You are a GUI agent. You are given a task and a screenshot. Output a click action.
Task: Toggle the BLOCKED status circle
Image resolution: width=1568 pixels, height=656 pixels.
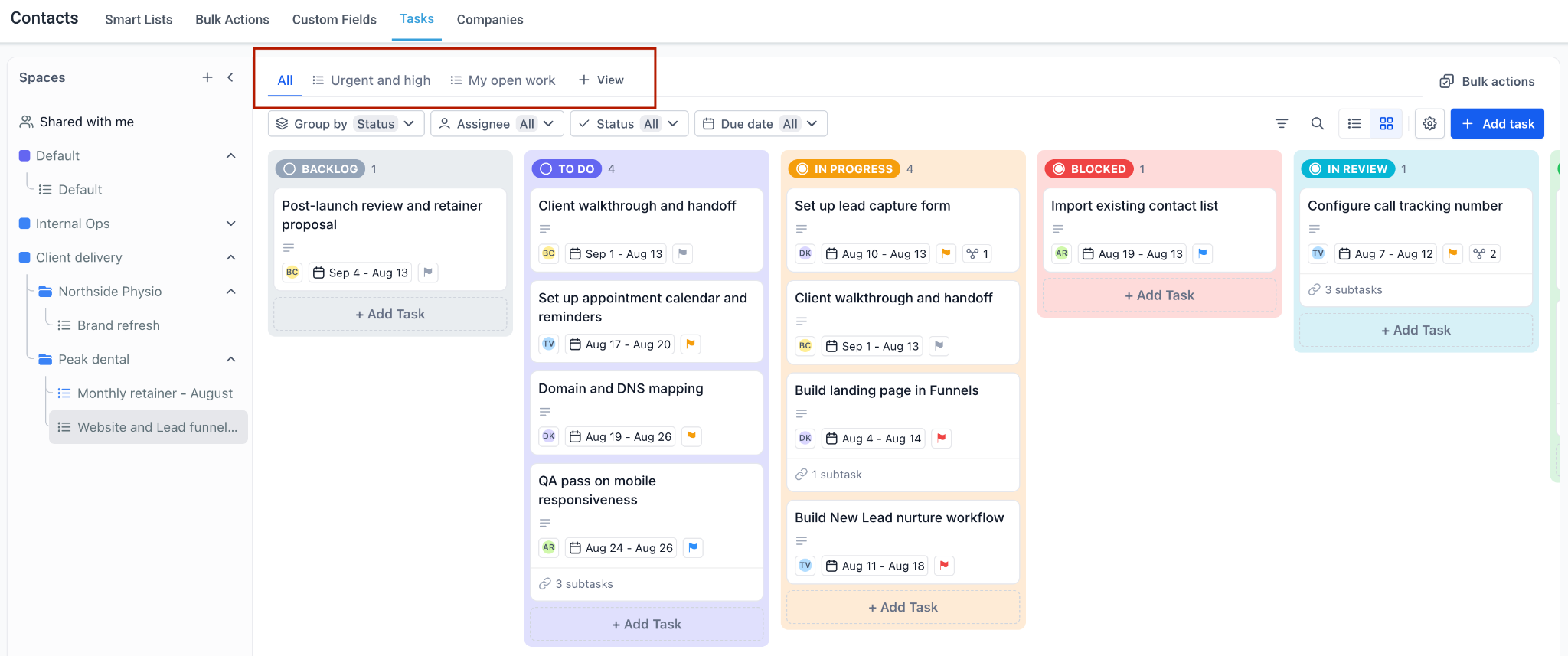[x=1058, y=169]
